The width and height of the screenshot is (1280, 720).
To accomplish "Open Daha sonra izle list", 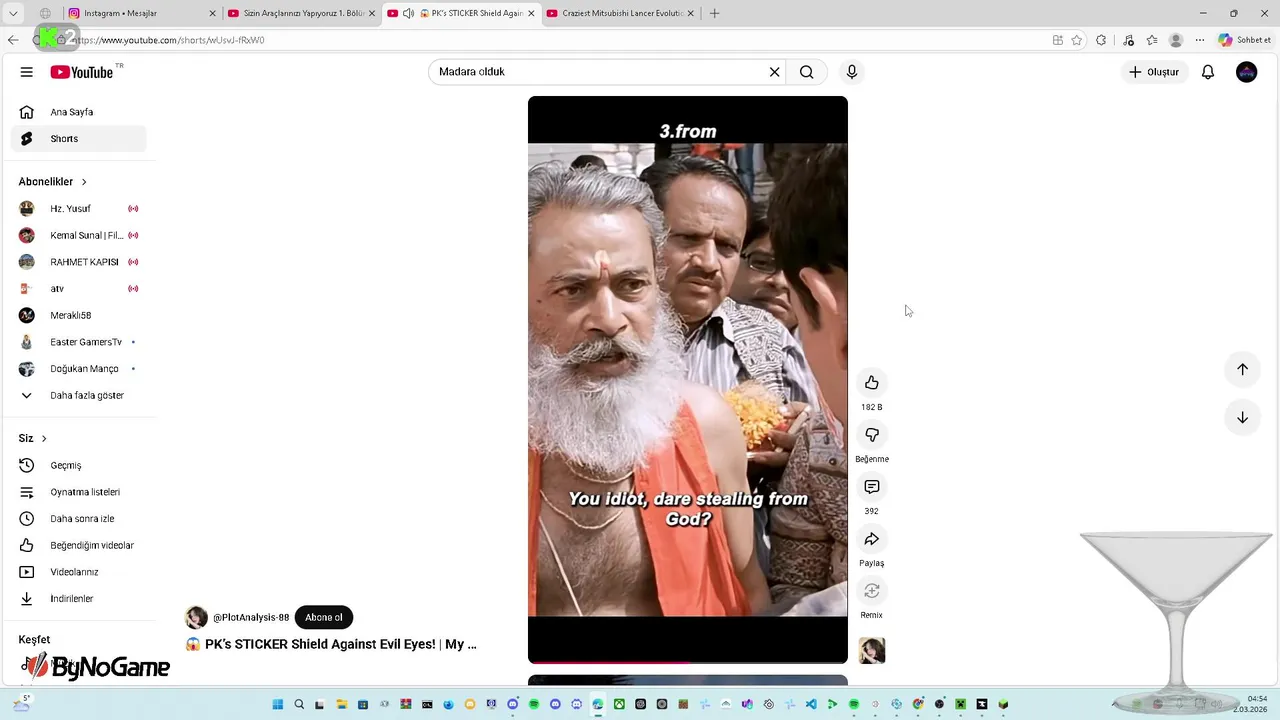I will (78, 519).
